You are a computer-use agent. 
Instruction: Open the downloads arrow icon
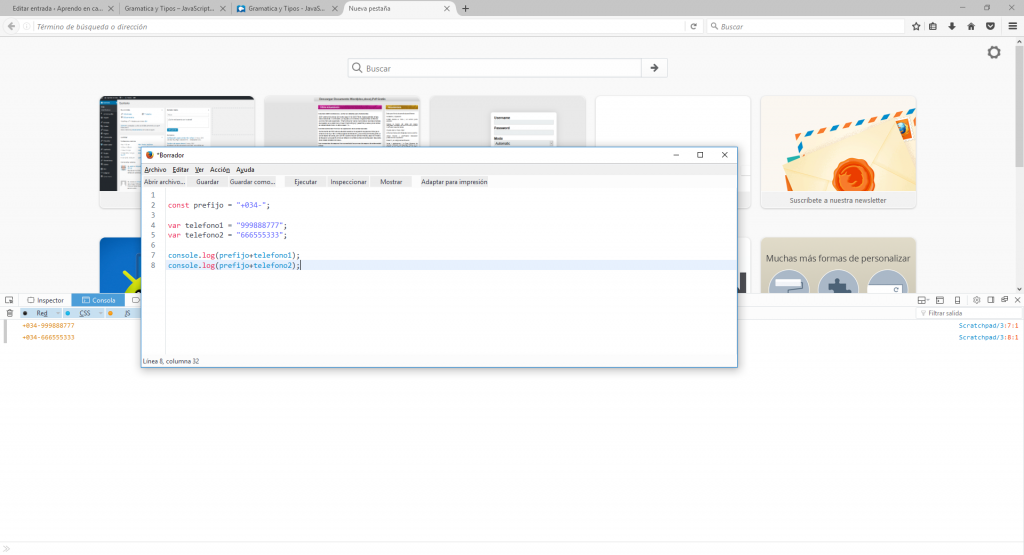952,26
